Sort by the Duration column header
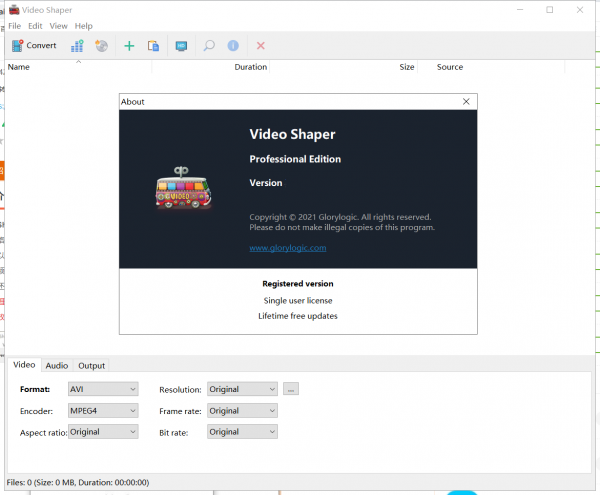The height and width of the screenshot is (495, 600). (x=211, y=67)
